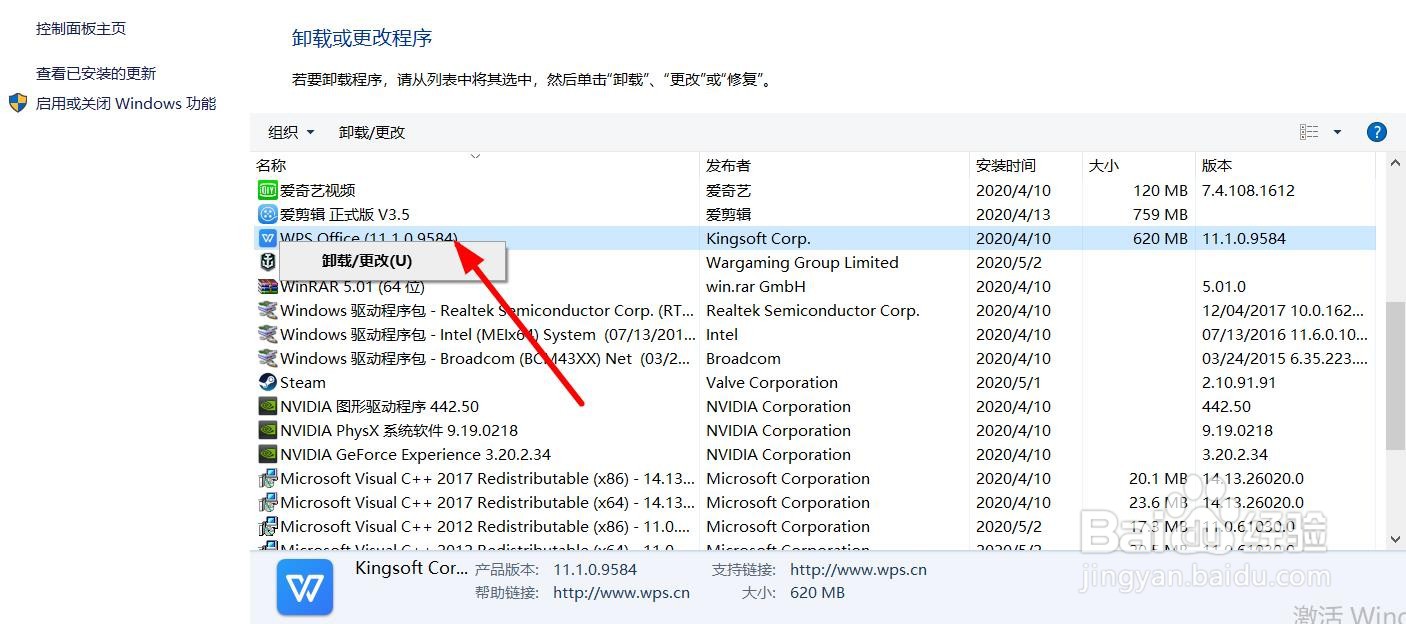The width and height of the screenshot is (1406, 624).
Task: Click the large WPS logo in details pane
Action: click(x=304, y=587)
